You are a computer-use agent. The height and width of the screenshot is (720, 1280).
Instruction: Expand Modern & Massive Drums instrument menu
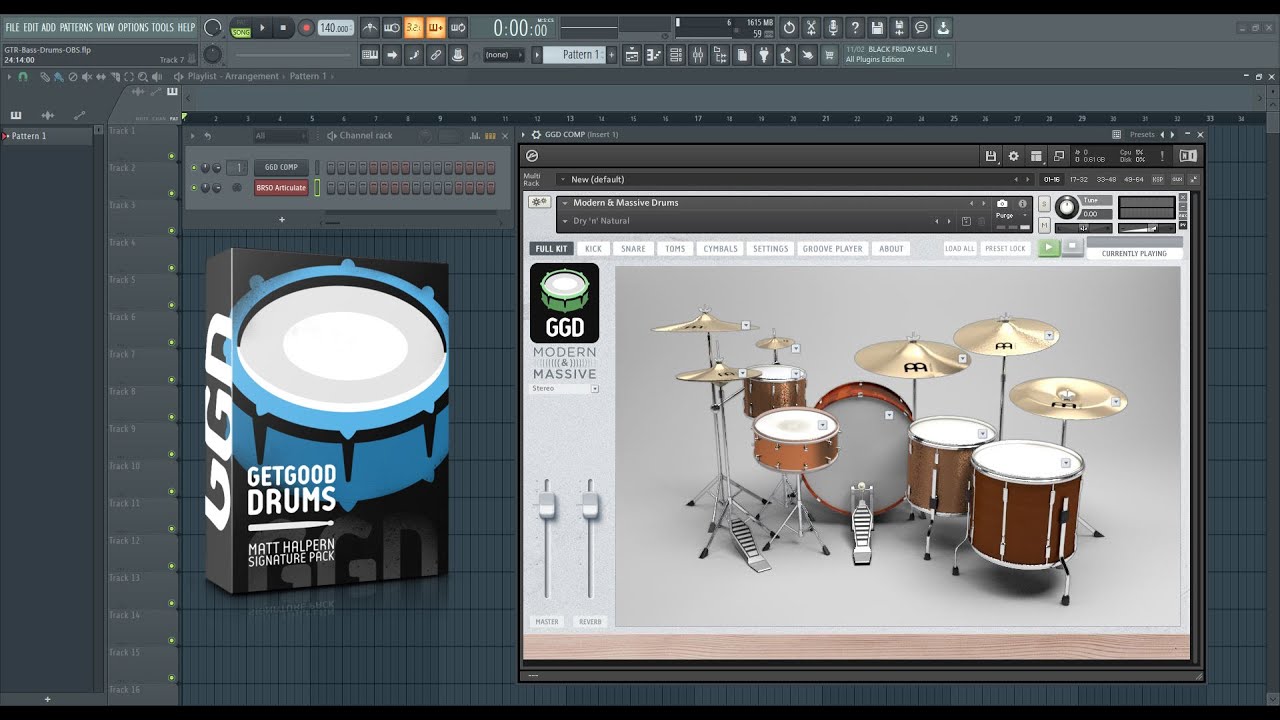[x=565, y=203]
